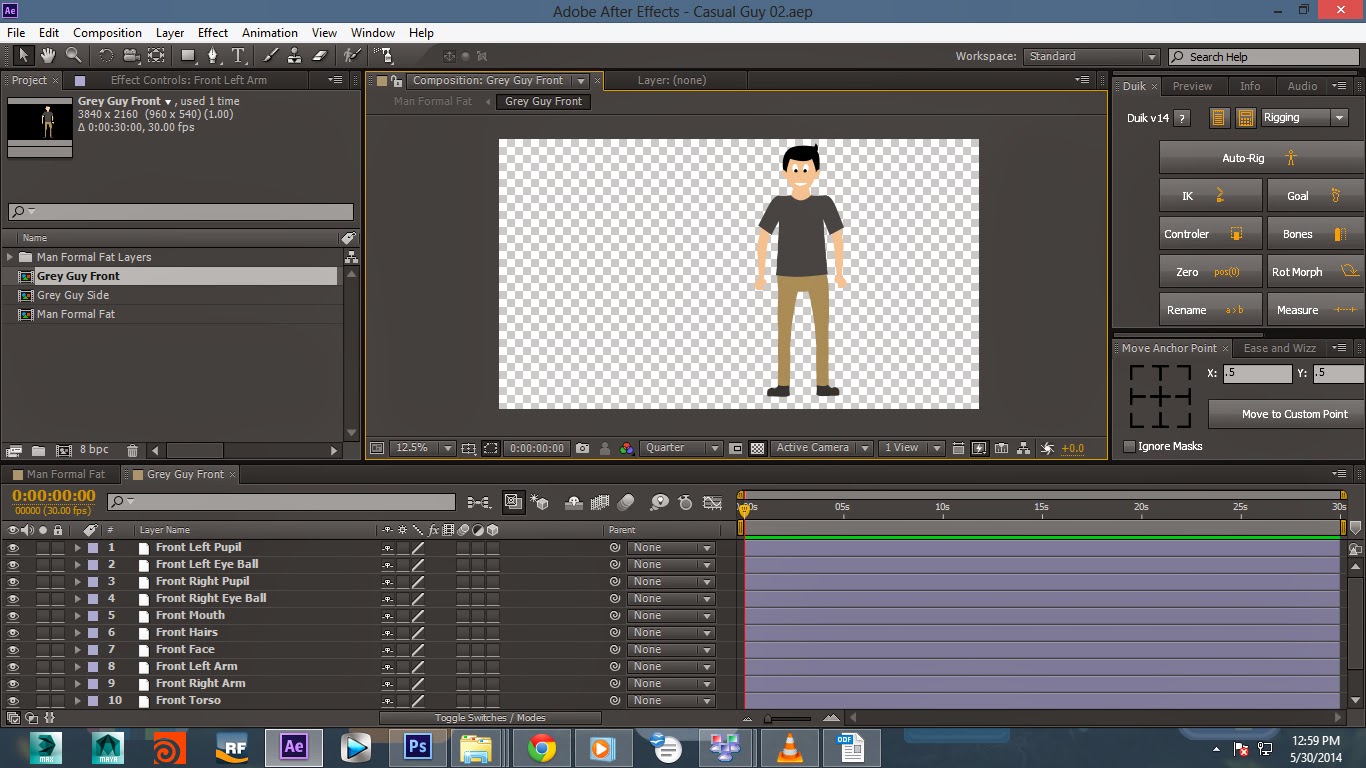Viewport: 1366px width, 768px height.
Task: Toggle Transparency Grid in the composition viewer
Action: 756,448
